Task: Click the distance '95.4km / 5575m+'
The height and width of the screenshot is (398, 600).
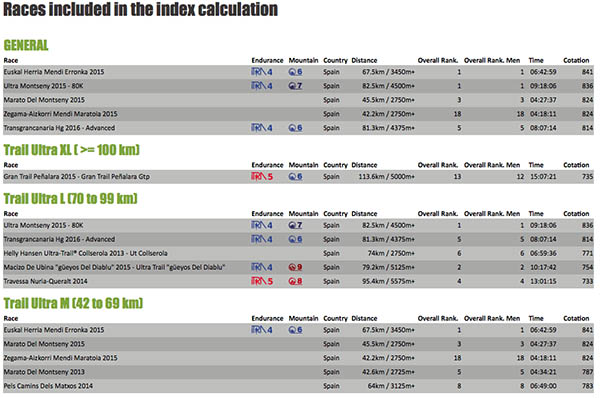Action: point(388,281)
